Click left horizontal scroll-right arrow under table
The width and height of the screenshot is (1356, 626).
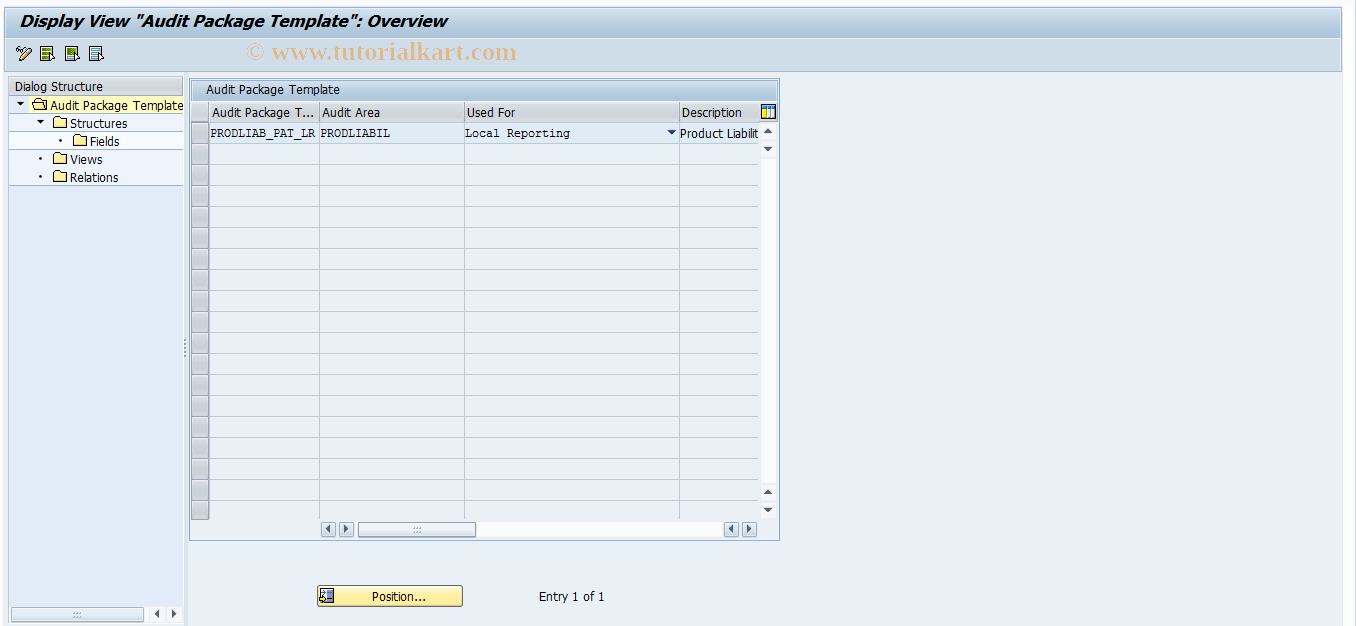click(346, 529)
